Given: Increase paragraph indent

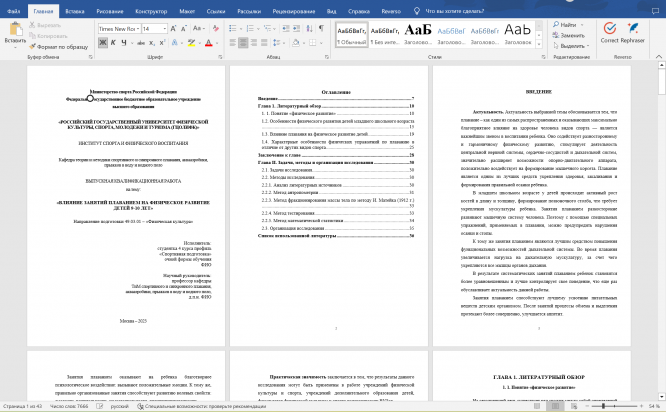Looking at the screenshot, I should 296,28.
